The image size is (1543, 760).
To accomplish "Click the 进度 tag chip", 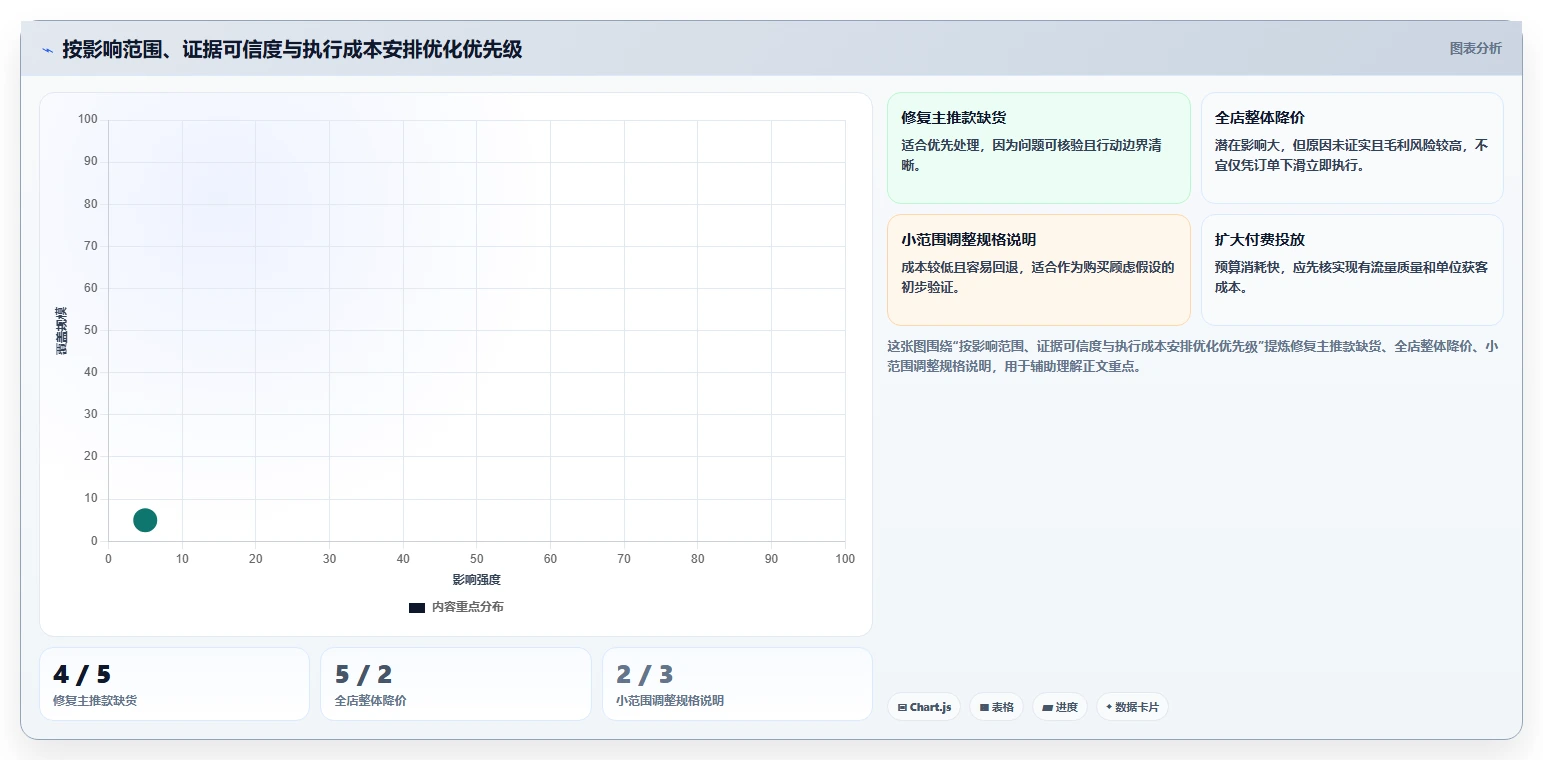I will [x=1060, y=707].
